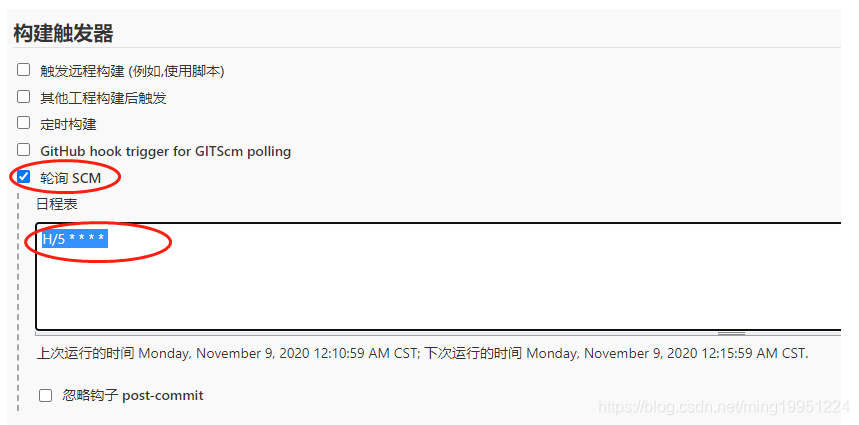Click the 下次运行的时间 next-run text
Image resolution: width=859 pixels, height=425 pixels.
click(616, 353)
